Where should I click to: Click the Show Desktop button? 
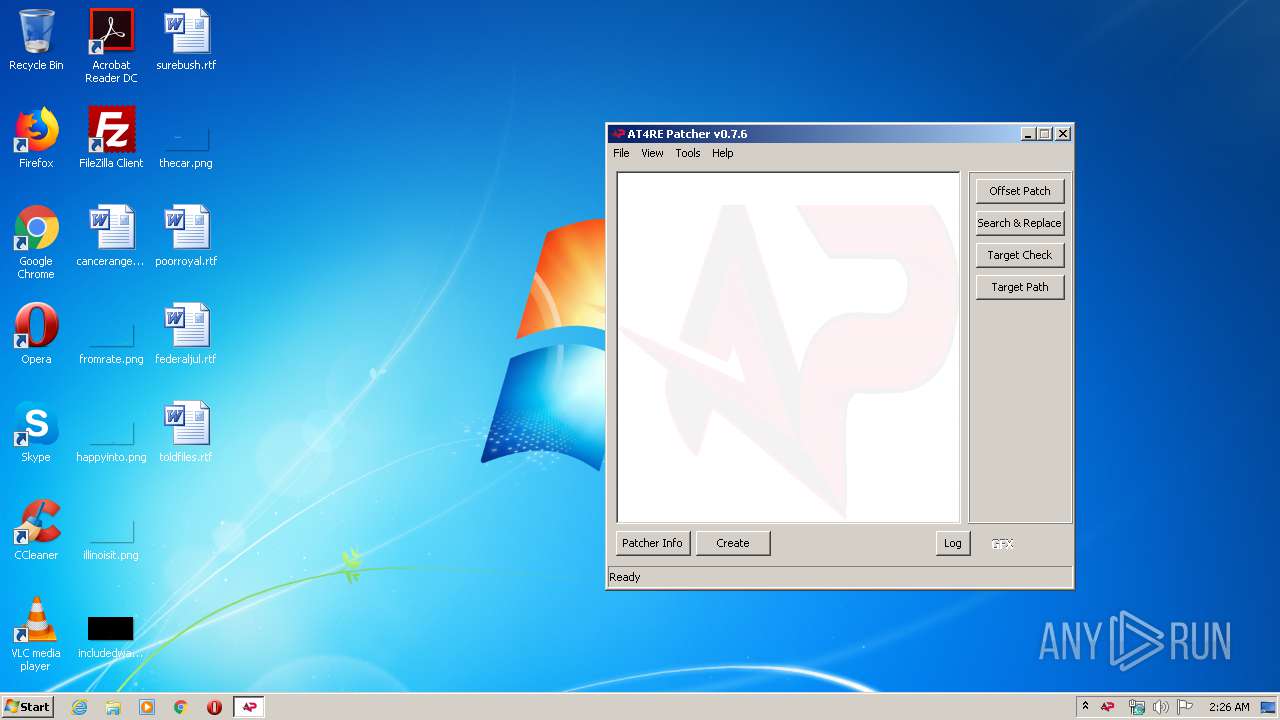(x=1270, y=707)
